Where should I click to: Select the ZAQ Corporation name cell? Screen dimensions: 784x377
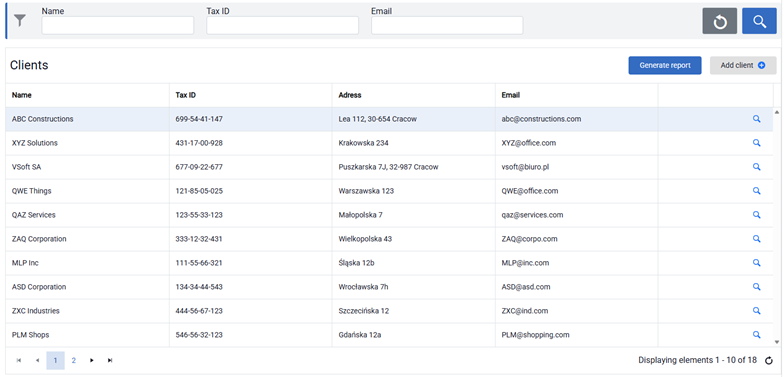click(88, 239)
